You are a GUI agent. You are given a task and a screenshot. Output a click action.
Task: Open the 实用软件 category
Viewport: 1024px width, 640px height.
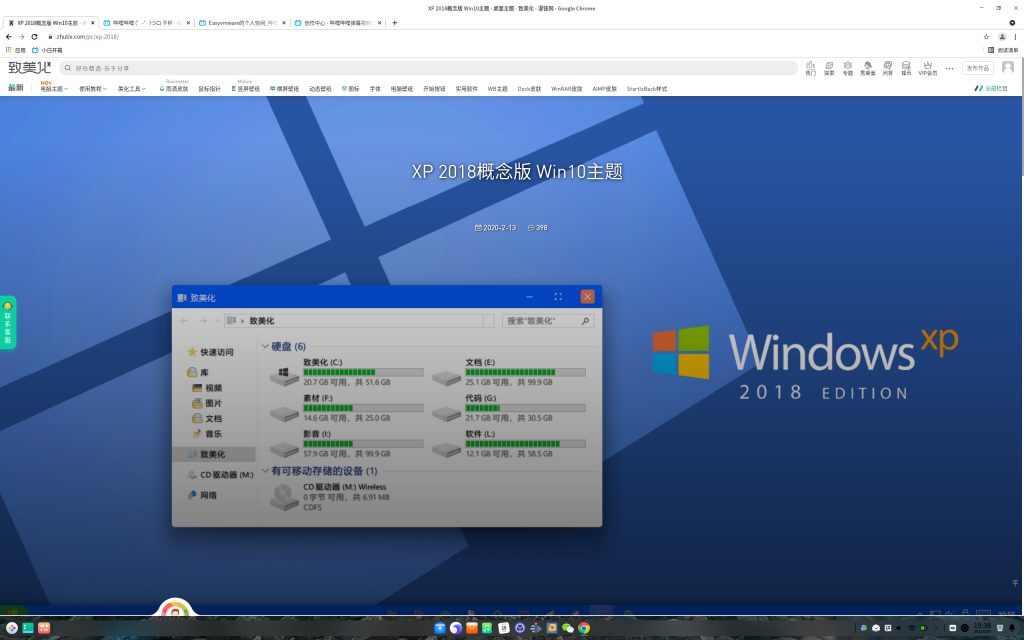pyautogui.click(x=466, y=89)
